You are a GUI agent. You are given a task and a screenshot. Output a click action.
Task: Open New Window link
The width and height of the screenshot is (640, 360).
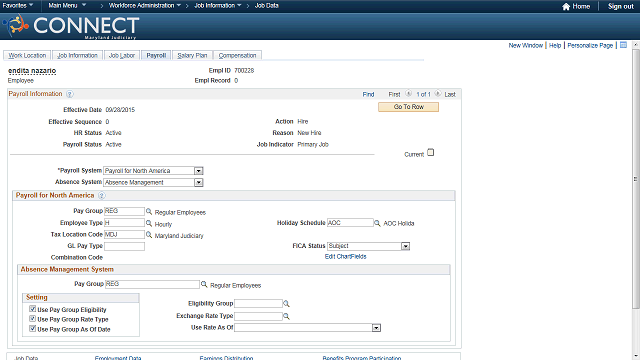coord(526,45)
